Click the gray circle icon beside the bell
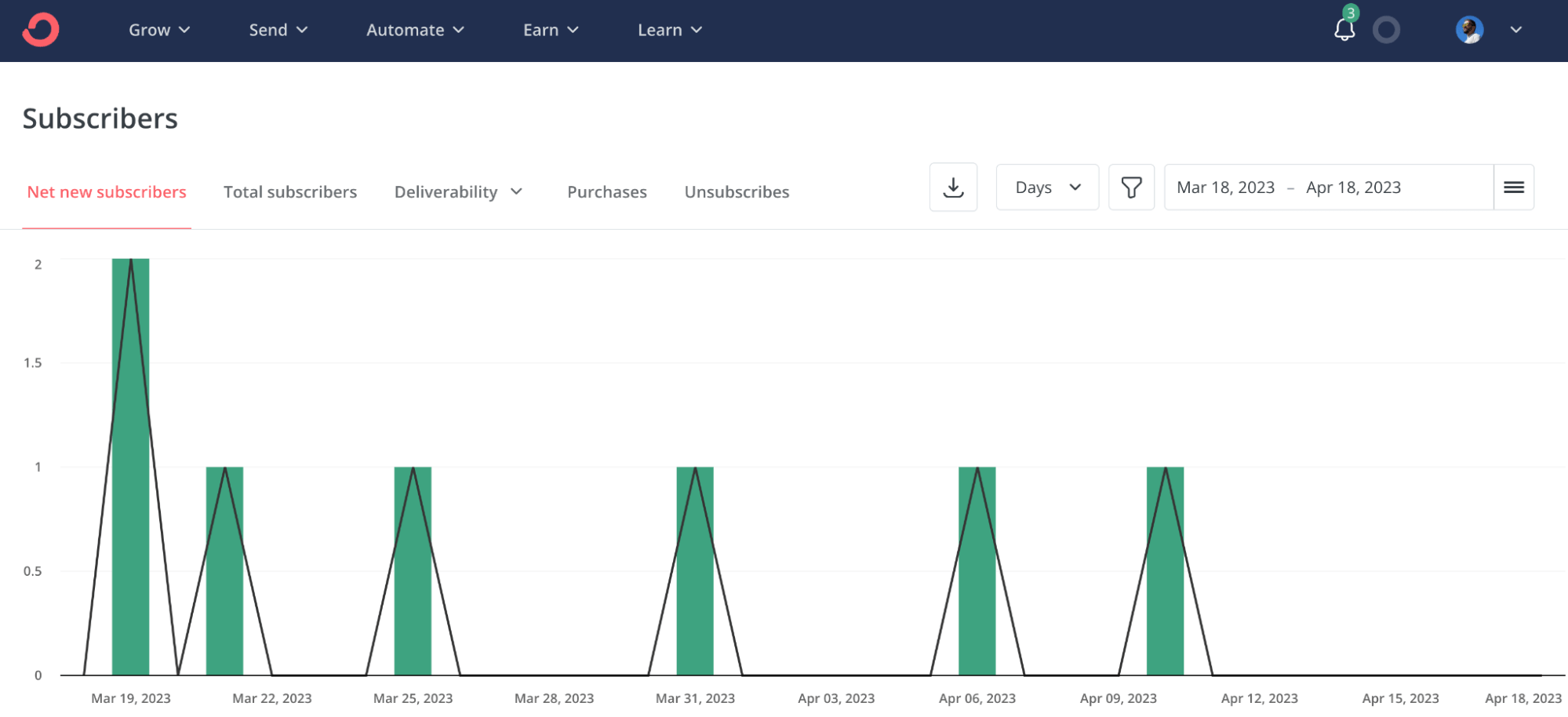 1387,30
